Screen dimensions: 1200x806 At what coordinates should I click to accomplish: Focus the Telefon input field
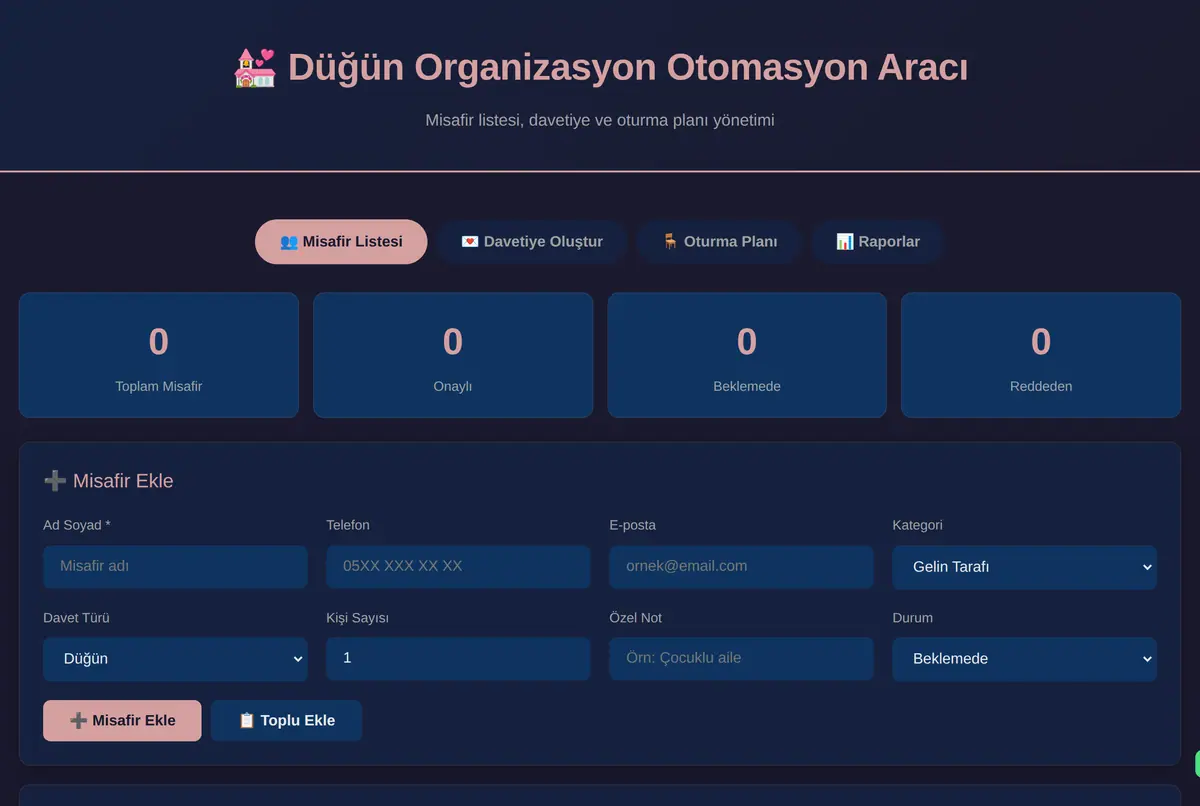[458, 566]
